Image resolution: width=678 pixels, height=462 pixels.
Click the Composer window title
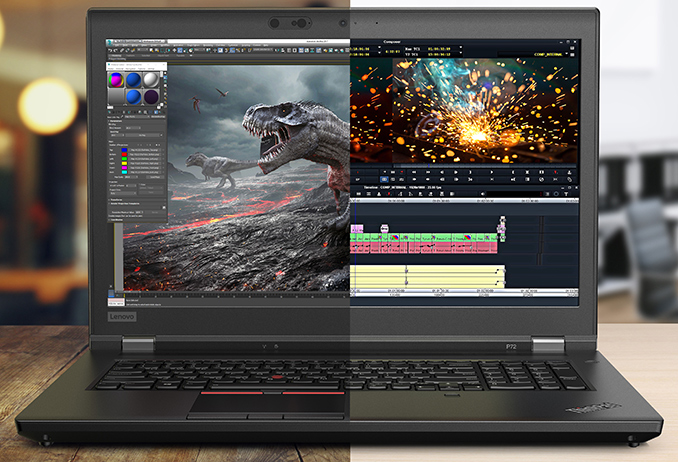392,42
